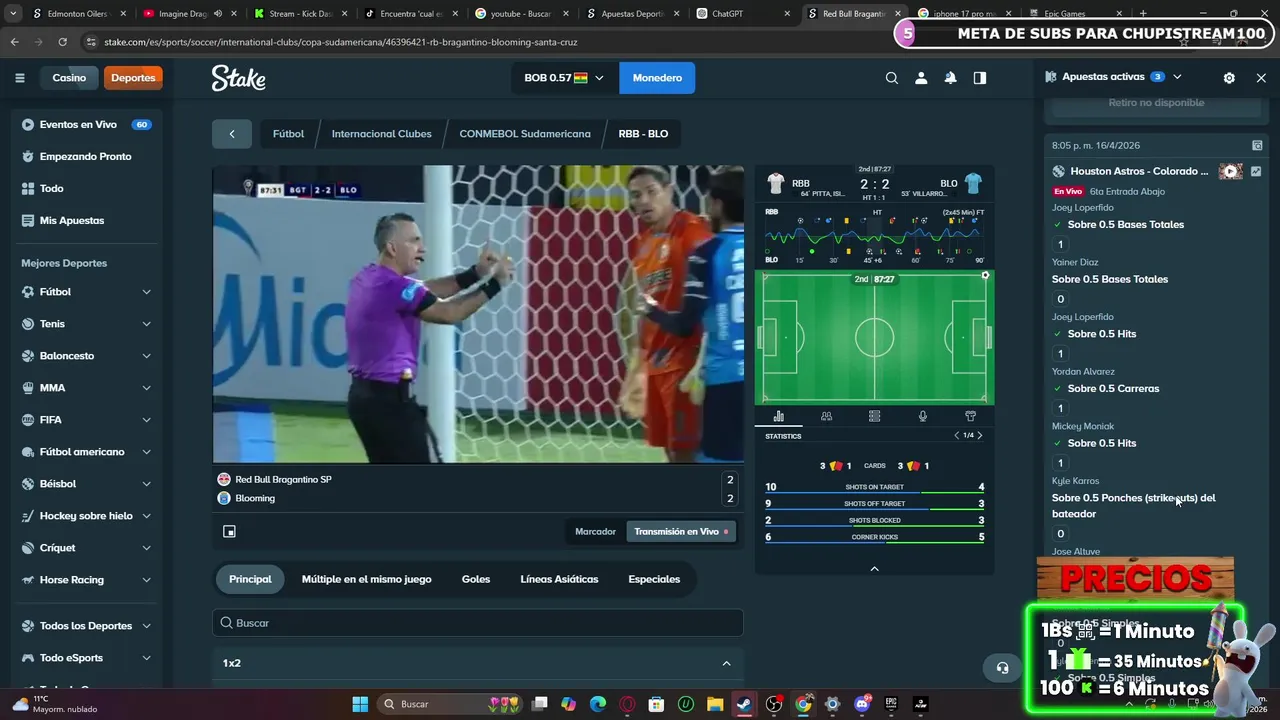This screenshot has height=720, width=1280.
Task: Open the stats chart icon for Houston Astros bet
Action: (x=1256, y=171)
